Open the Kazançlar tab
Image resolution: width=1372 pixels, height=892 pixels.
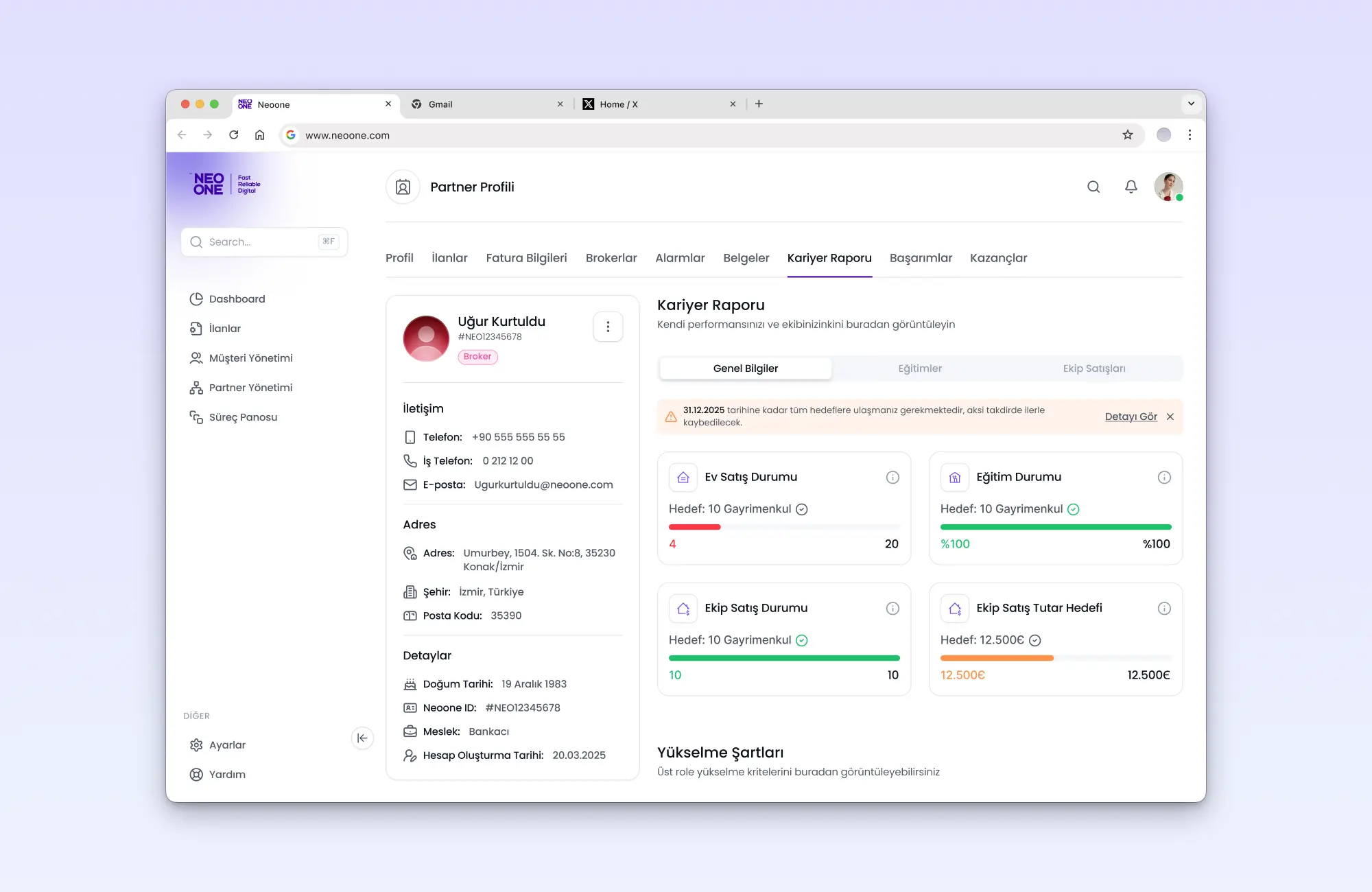click(998, 258)
